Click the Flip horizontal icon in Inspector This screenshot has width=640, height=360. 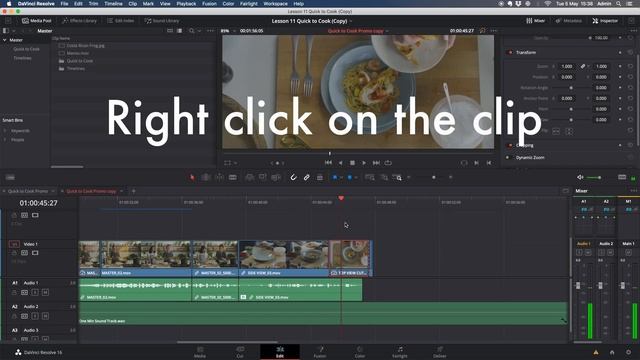(x=556, y=131)
